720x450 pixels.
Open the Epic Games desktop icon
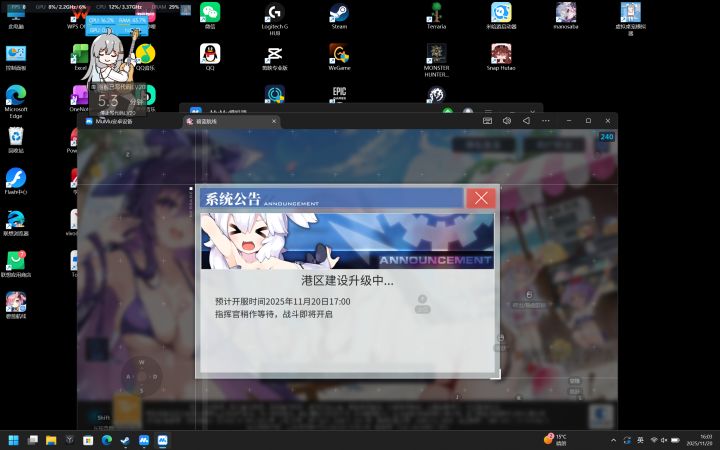339,94
